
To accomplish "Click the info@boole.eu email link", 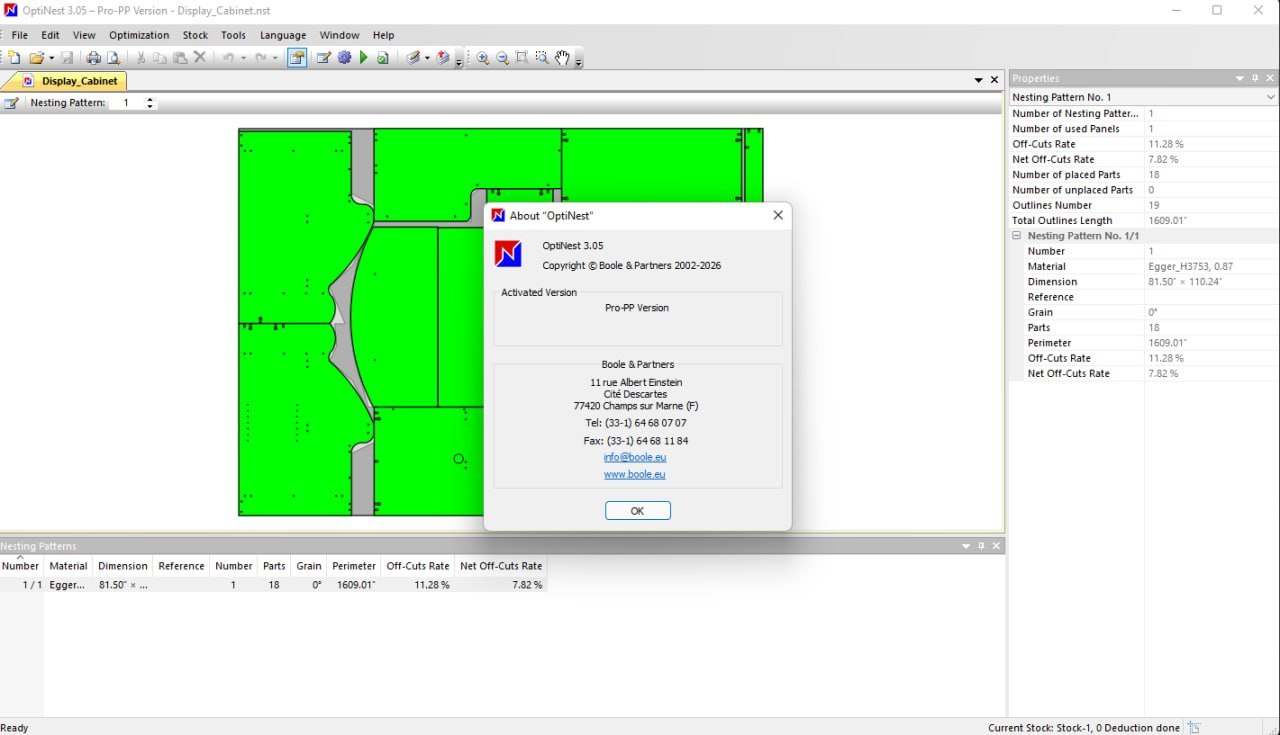I will [x=635, y=457].
